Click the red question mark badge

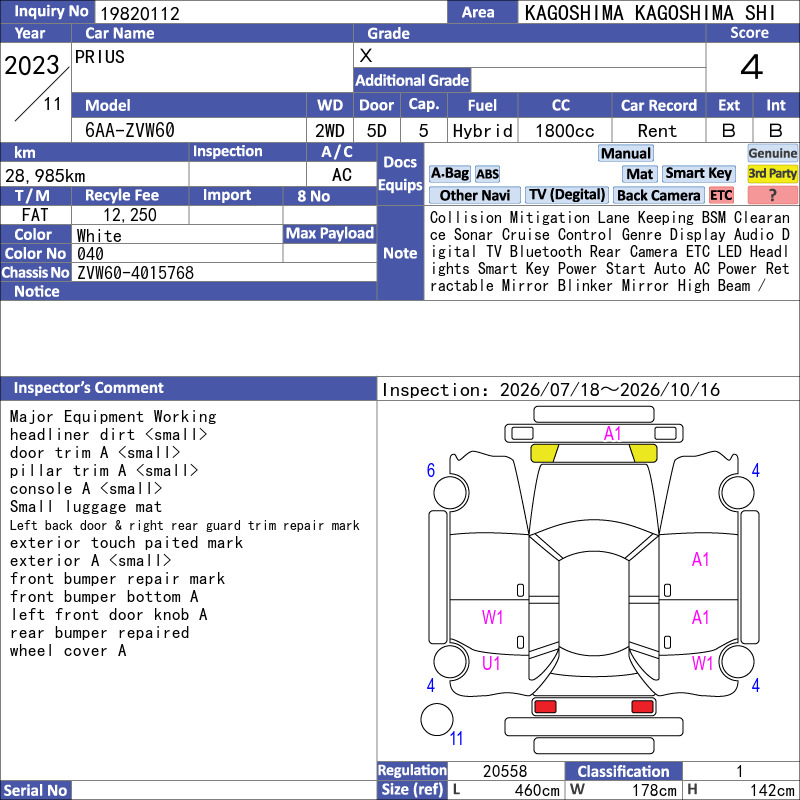[772, 195]
